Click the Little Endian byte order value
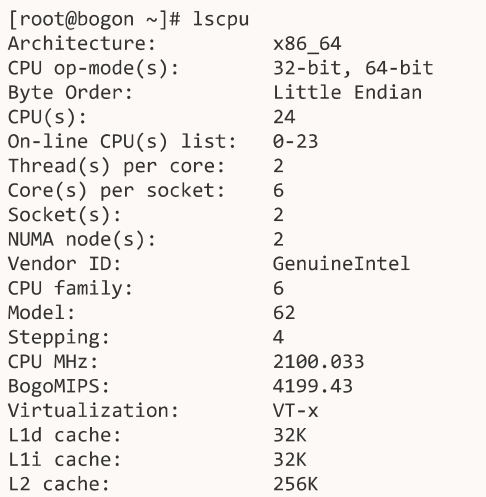The height and width of the screenshot is (497, 486). click(x=348, y=93)
